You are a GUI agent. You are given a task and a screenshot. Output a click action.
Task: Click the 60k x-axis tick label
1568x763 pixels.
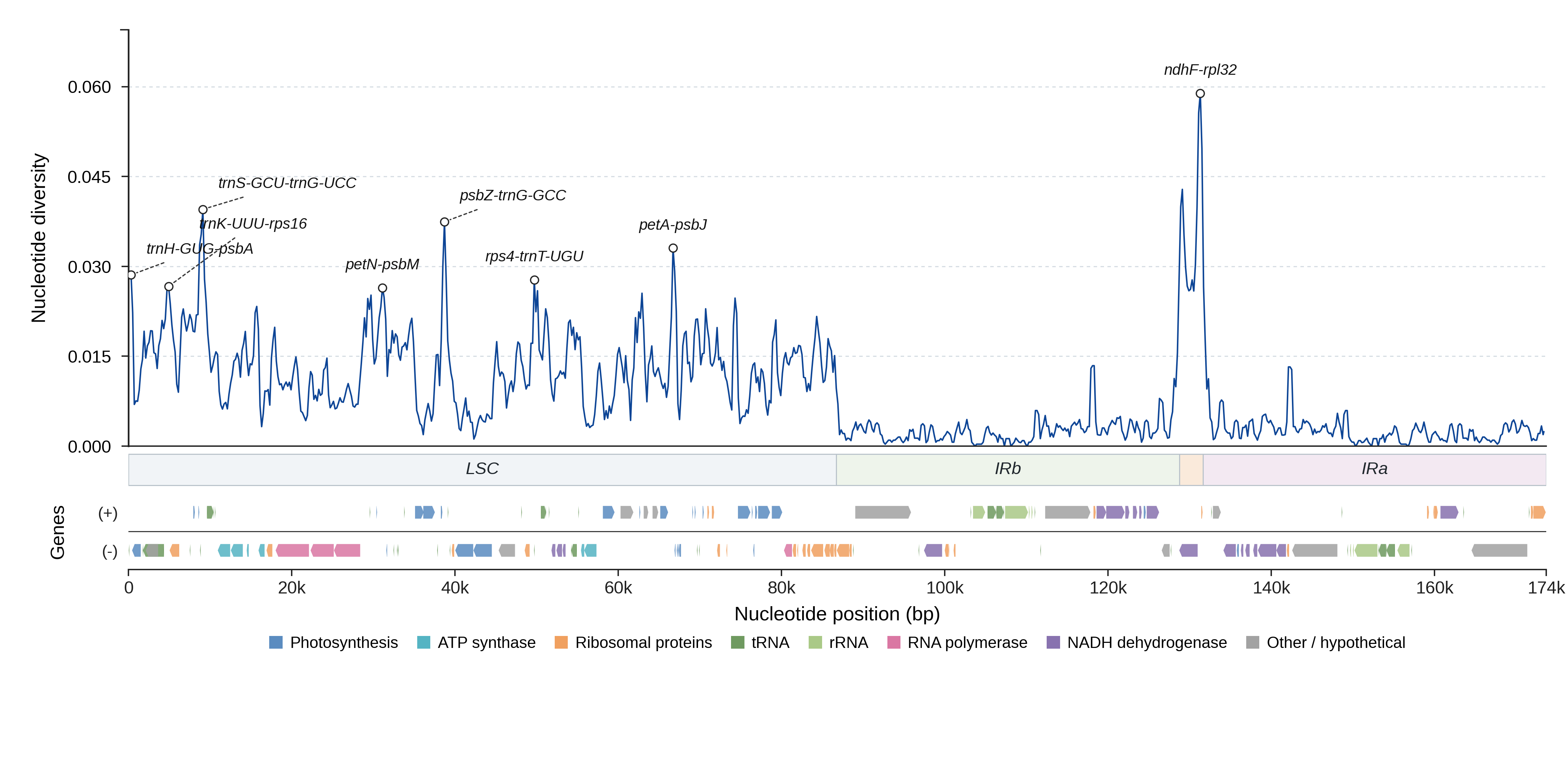click(618, 588)
